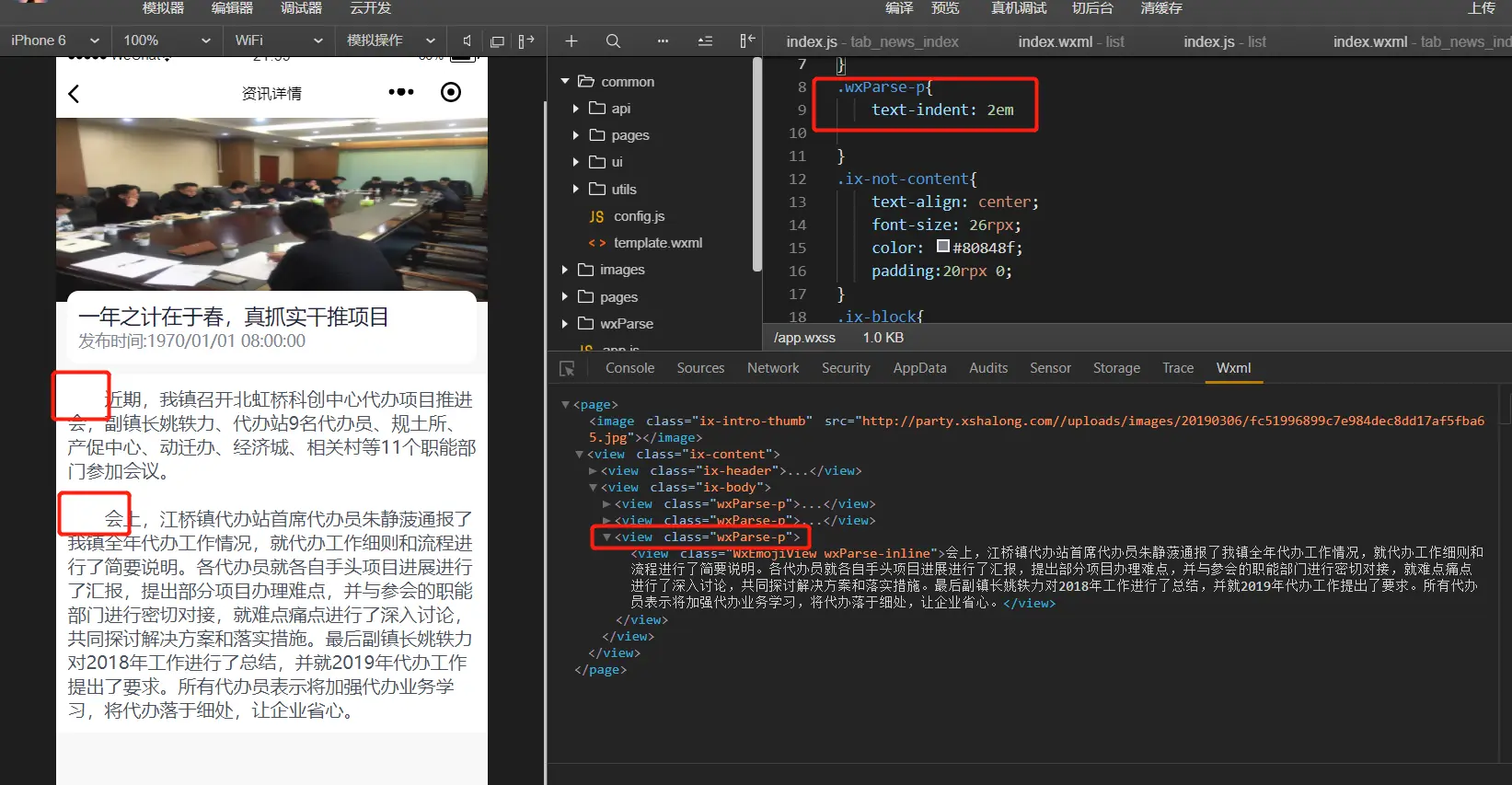Toggle the 调试器 panel
The image size is (1512, 785).
[301, 8]
